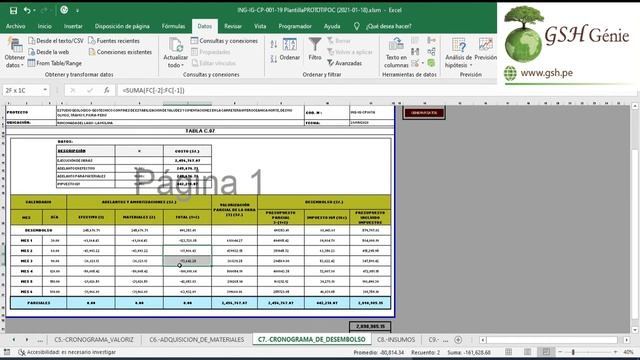Open Conexiones existentes
Viewport: 640px width, 360px height.
[120, 52]
